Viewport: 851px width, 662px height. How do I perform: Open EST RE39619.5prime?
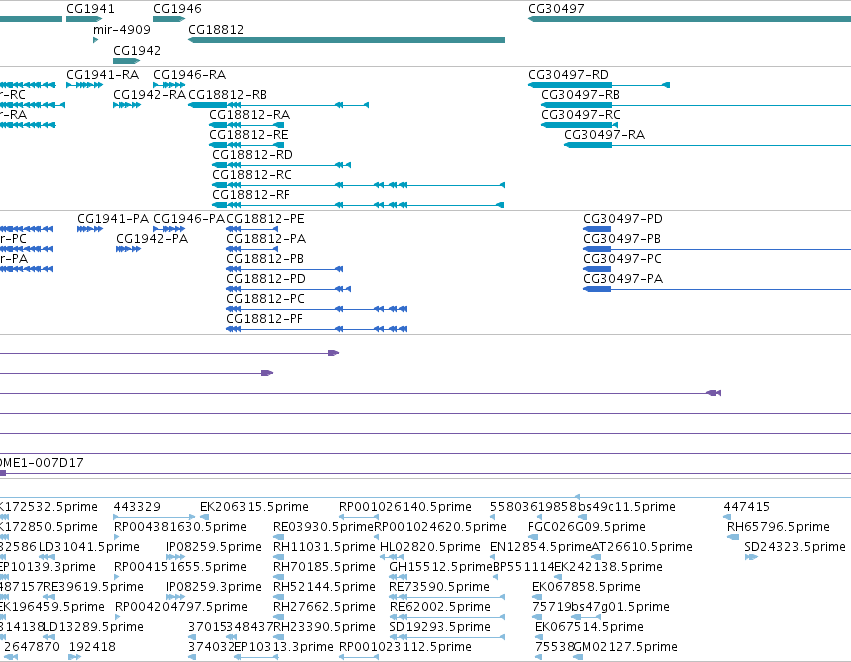(93, 587)
